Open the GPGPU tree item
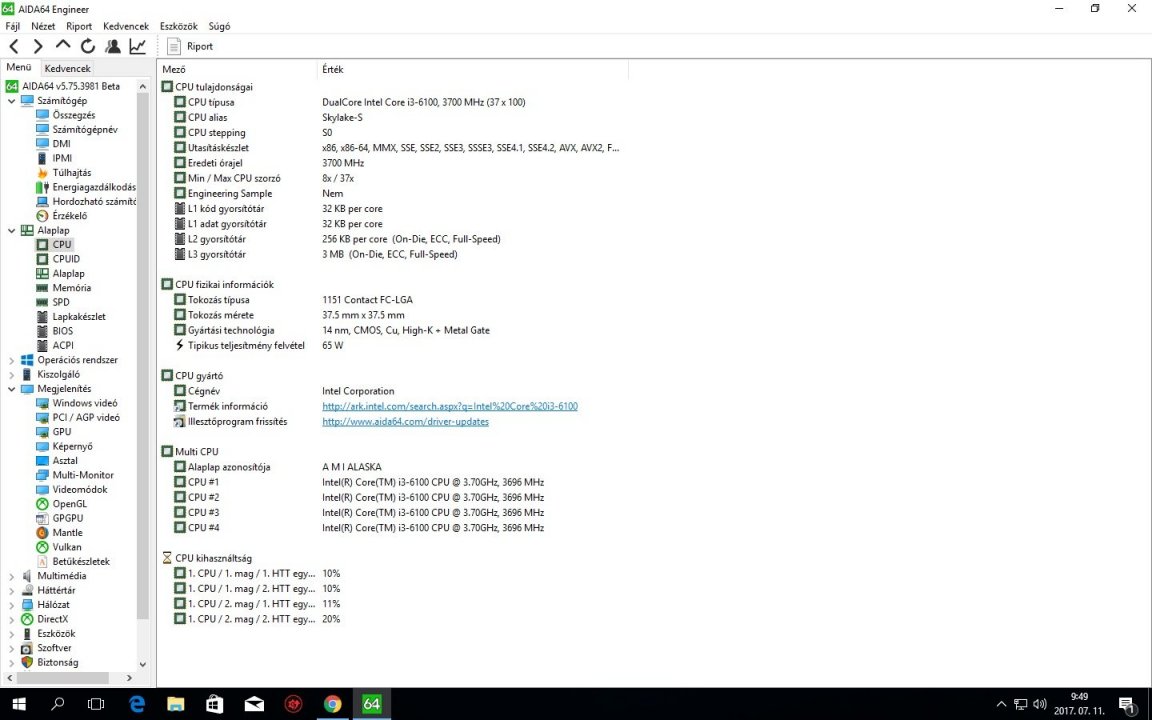 [68, 518]
